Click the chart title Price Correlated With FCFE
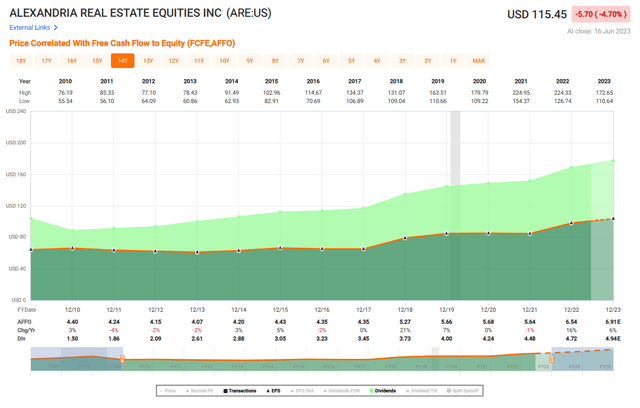The image size is (640, 408). [x=122, y=43]
